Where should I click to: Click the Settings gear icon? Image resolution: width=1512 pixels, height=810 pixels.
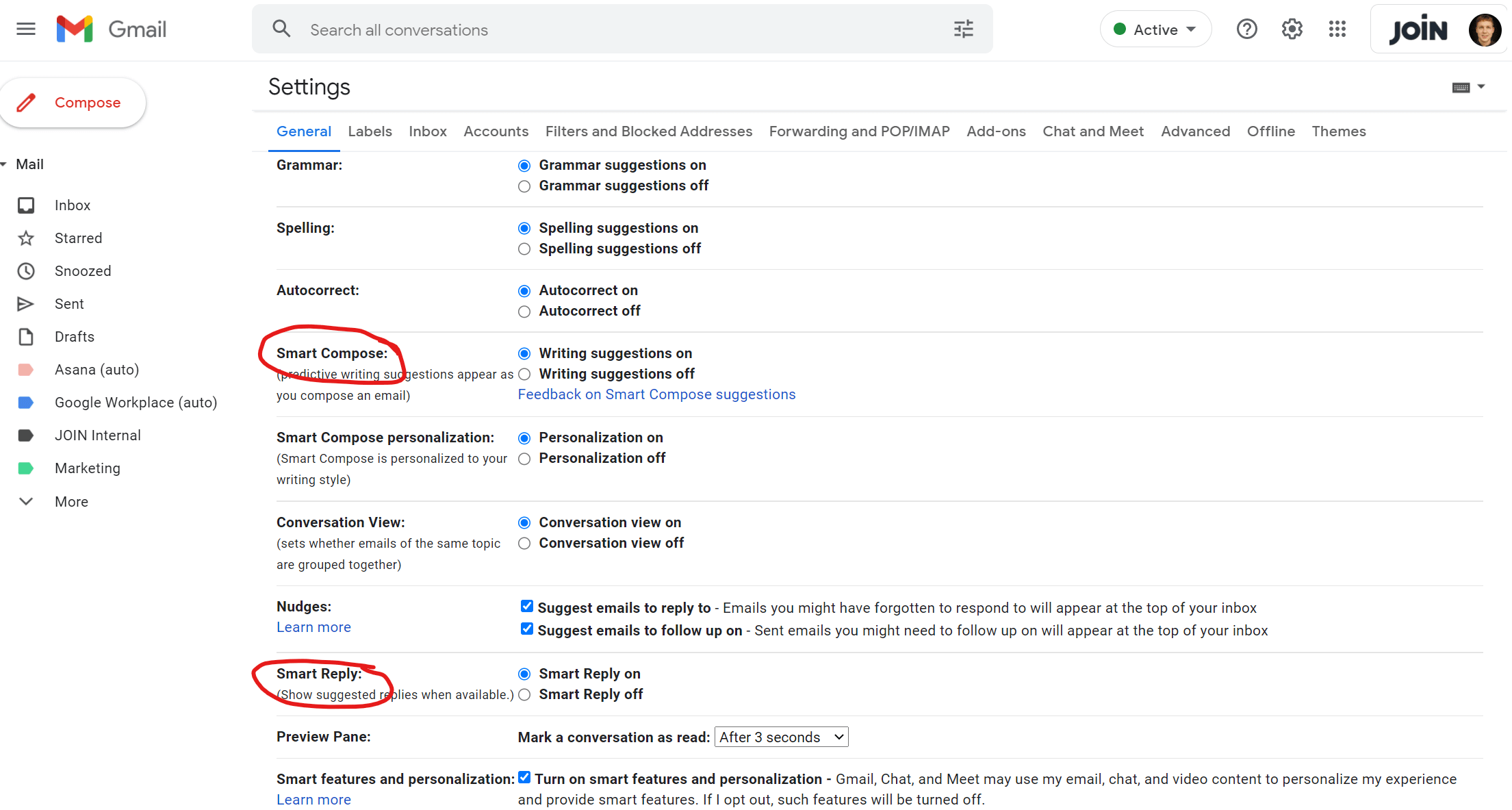1293,29
